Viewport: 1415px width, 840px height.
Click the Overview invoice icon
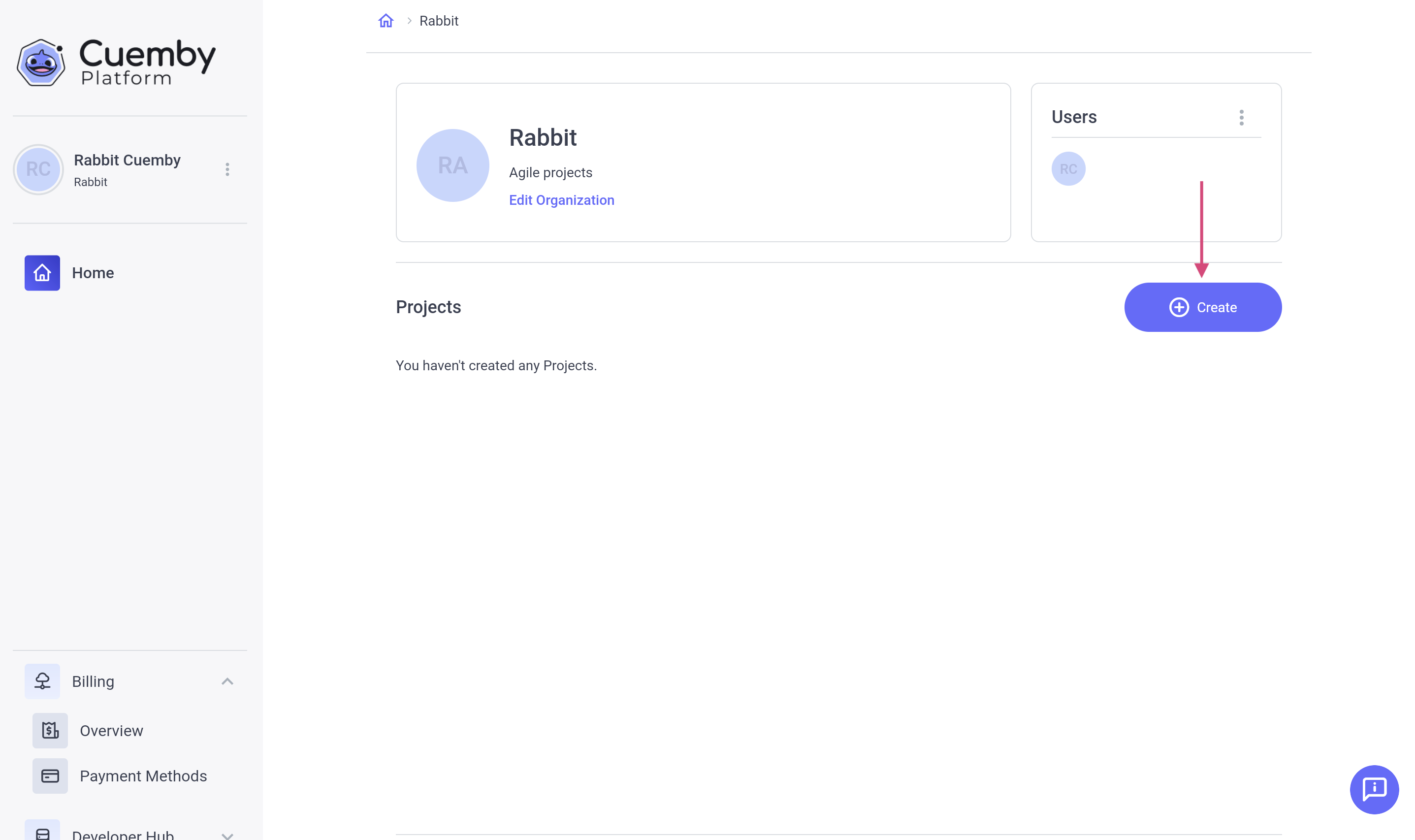point(50,730)
